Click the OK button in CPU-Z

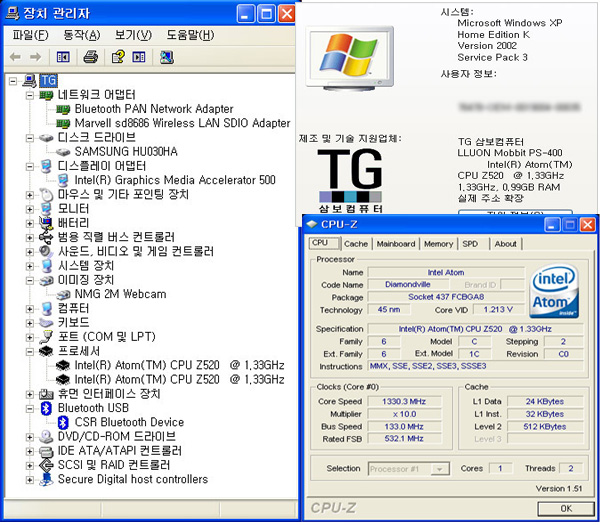coord(566,509)
